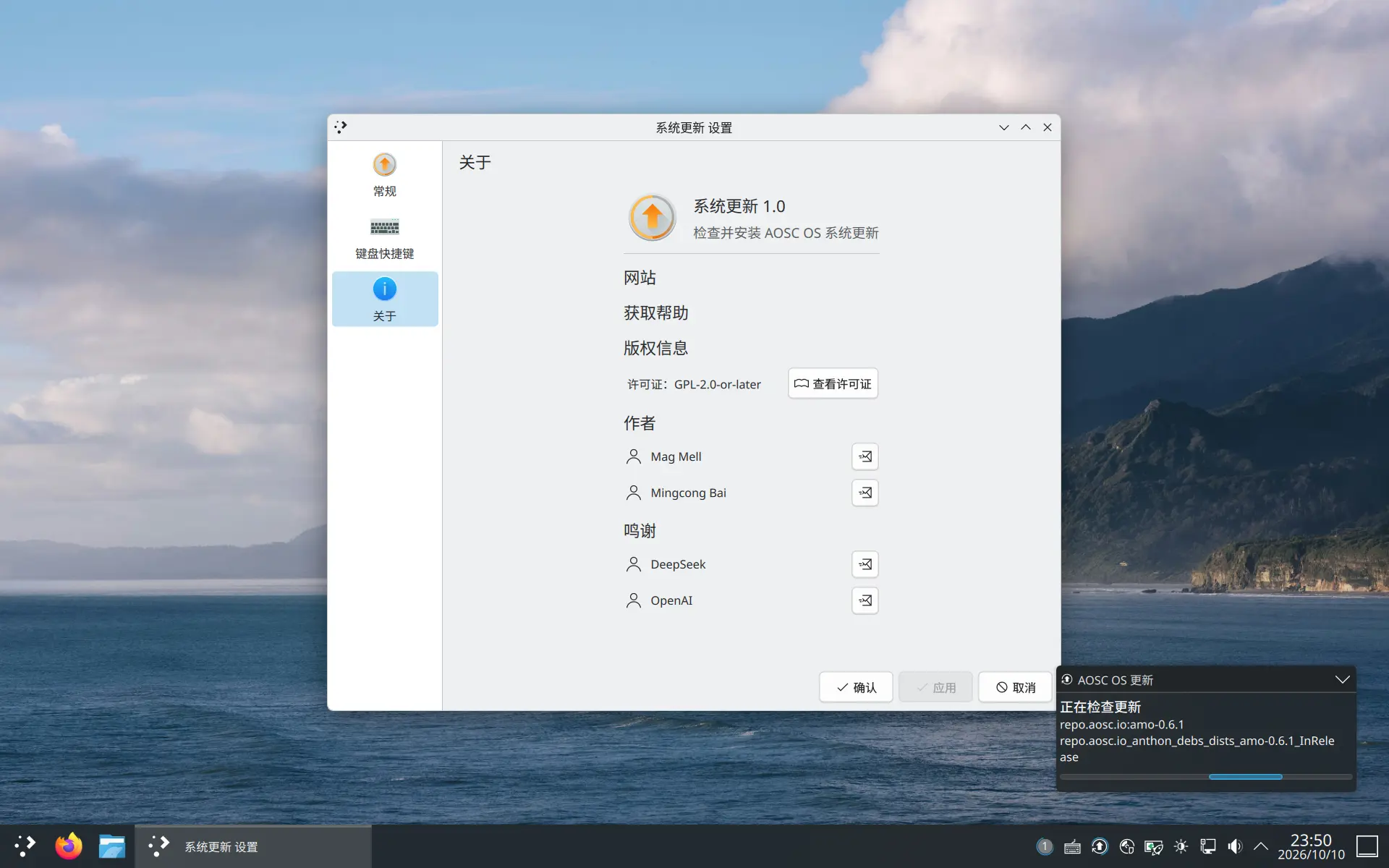Confirm with the 确认 button

[856, 687]
